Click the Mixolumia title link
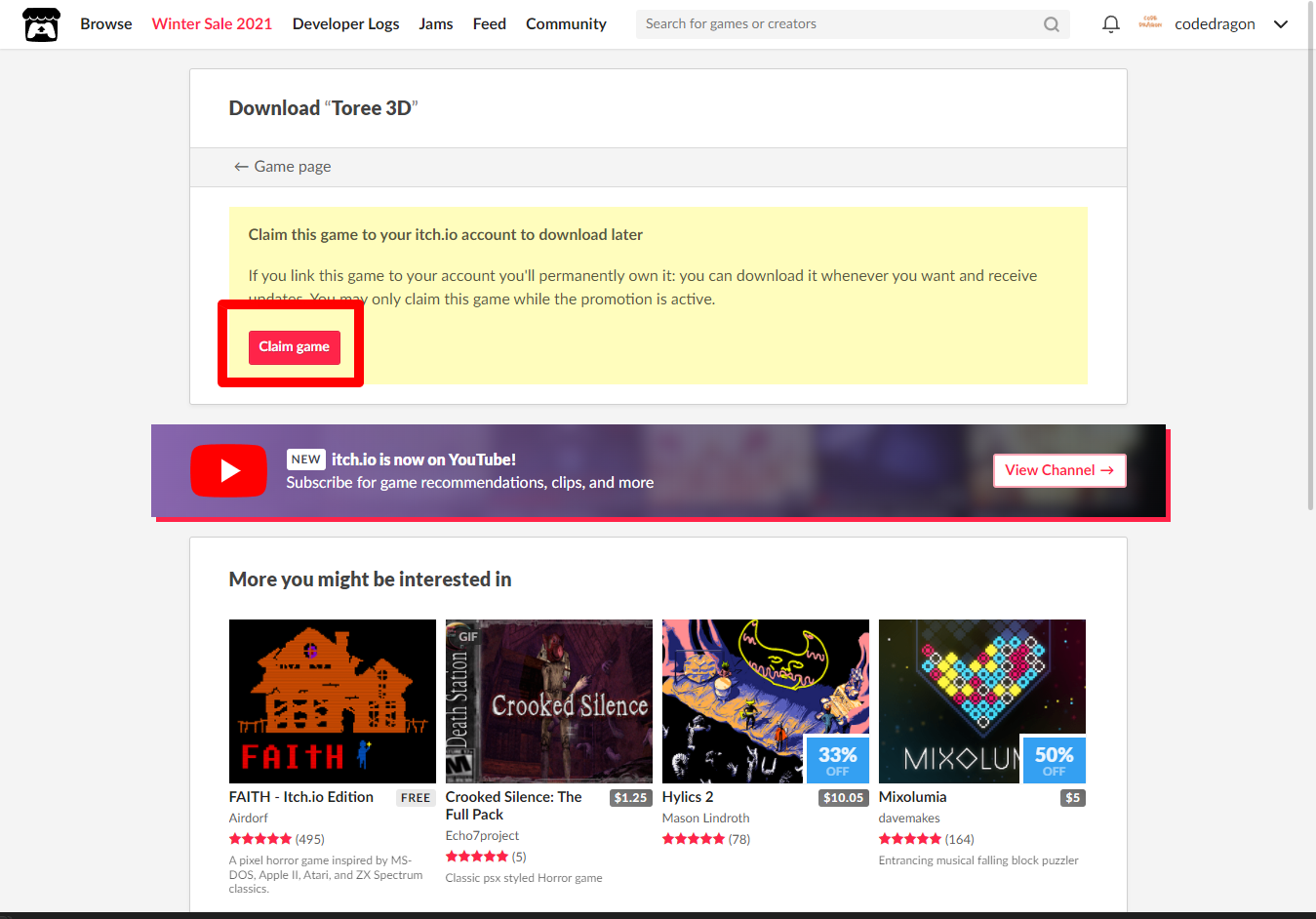 click(912, 797)
